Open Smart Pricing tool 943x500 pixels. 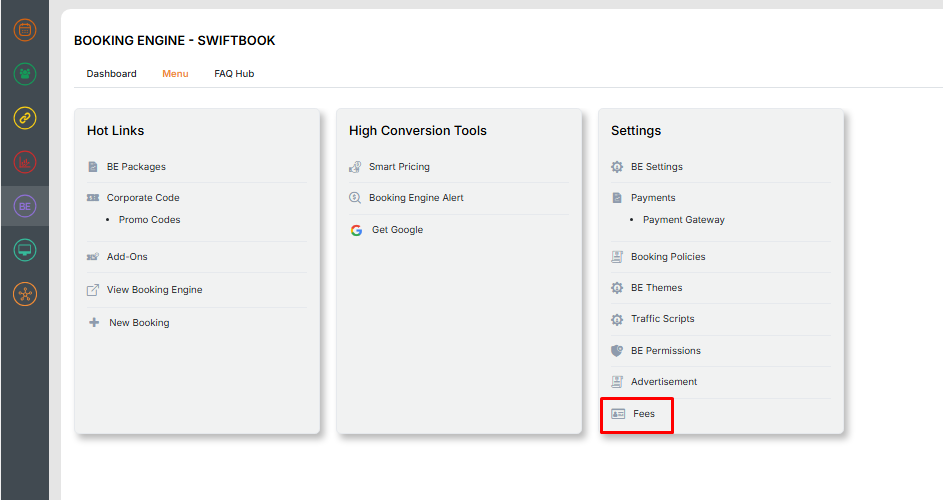[x=399, y=167]
